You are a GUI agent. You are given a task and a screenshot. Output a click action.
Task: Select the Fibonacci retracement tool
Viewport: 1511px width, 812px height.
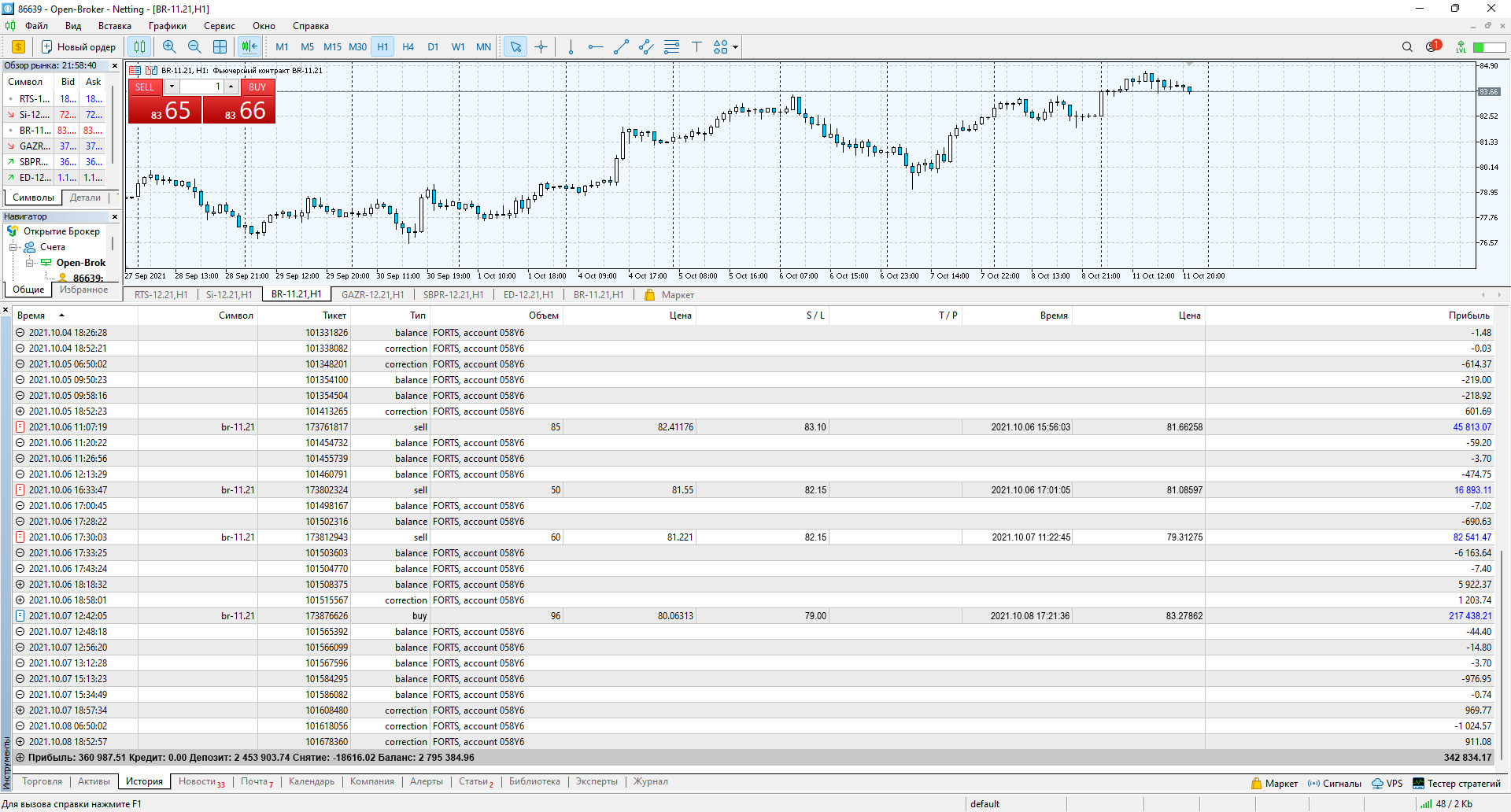point(671,47)
